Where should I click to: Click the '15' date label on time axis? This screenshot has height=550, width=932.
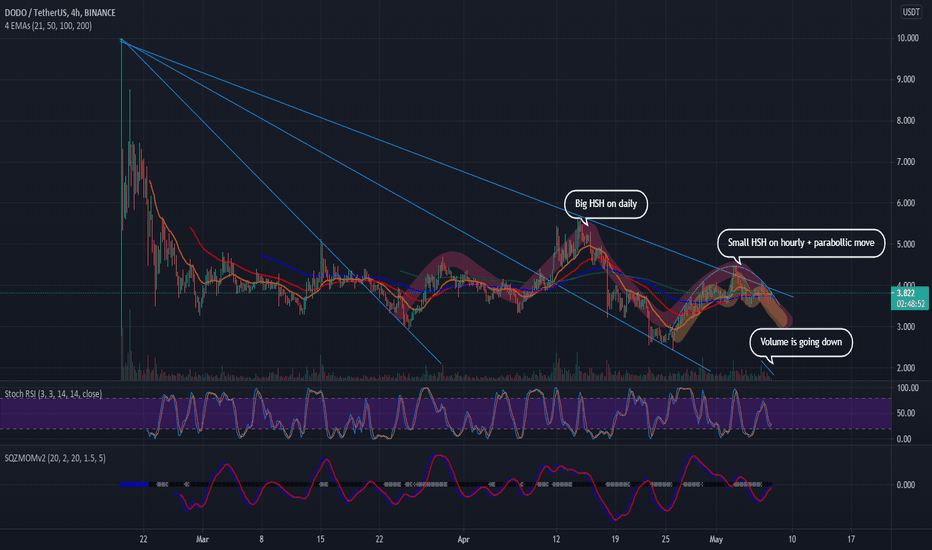click(320, 539)
